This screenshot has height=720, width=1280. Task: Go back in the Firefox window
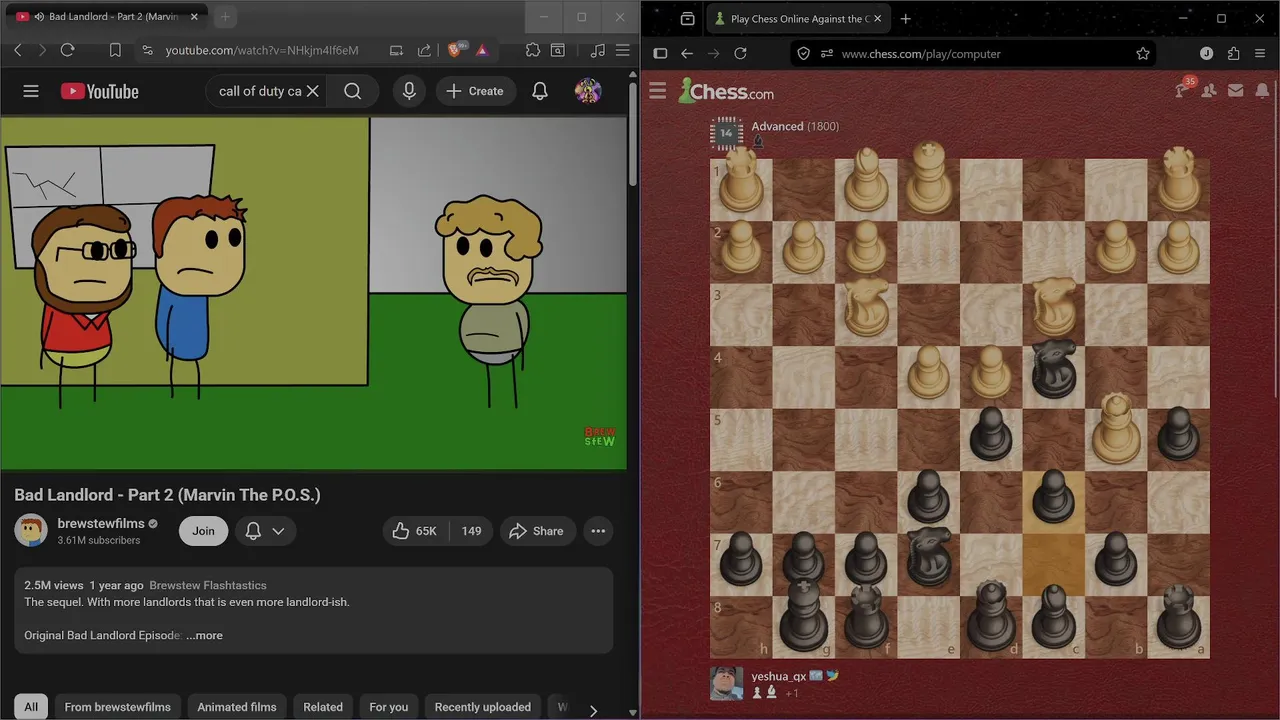686,54
